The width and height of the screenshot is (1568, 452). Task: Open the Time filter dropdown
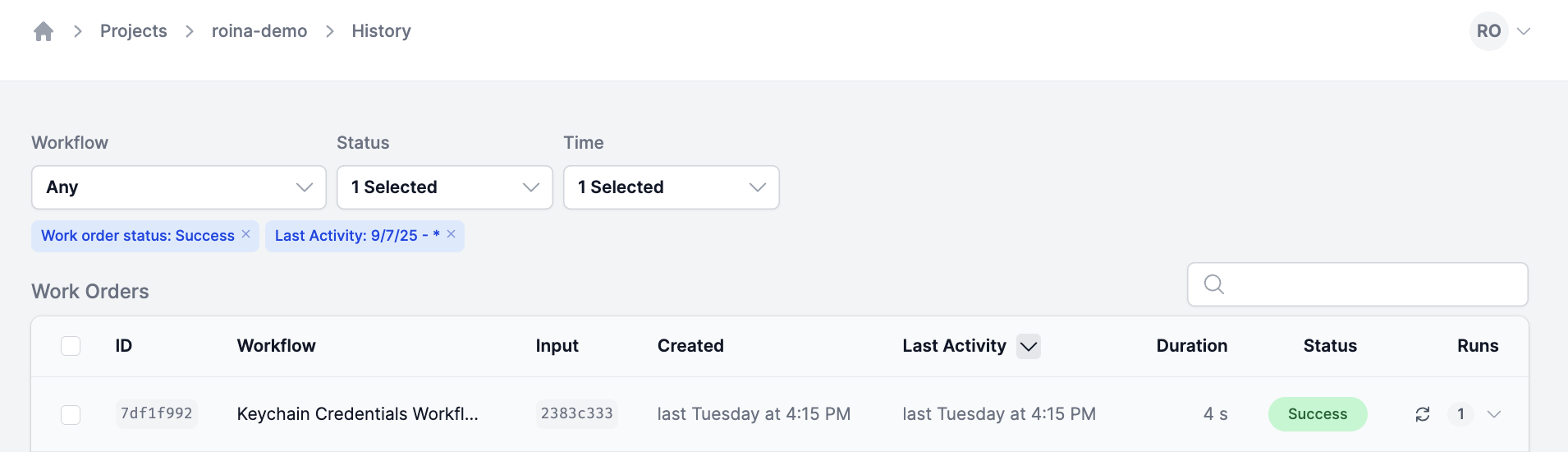pos(671,187)
